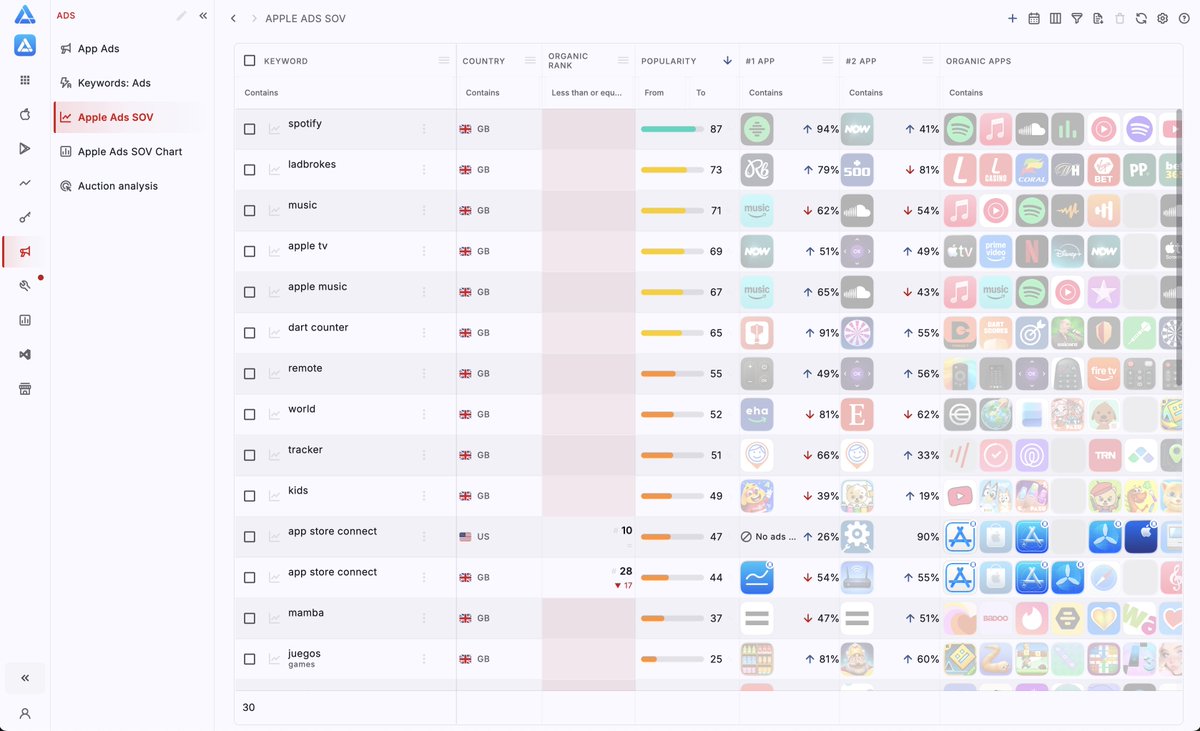
Task: Open the #2 App column header menu
Action: [928, 61]
